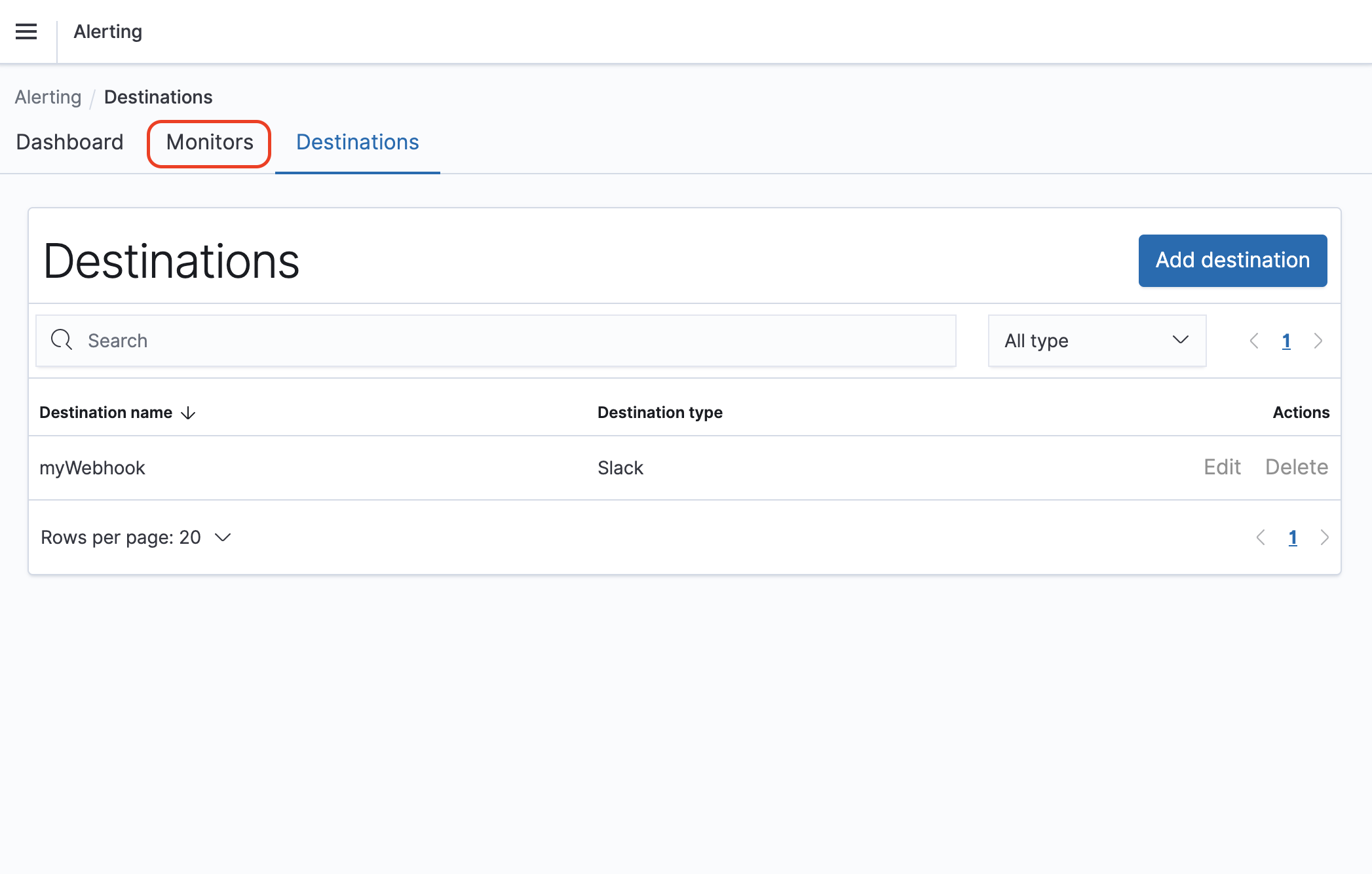Delete the myWebhook destination
The height and width of the screenshot is (874, 1372).
[1296, 467]
